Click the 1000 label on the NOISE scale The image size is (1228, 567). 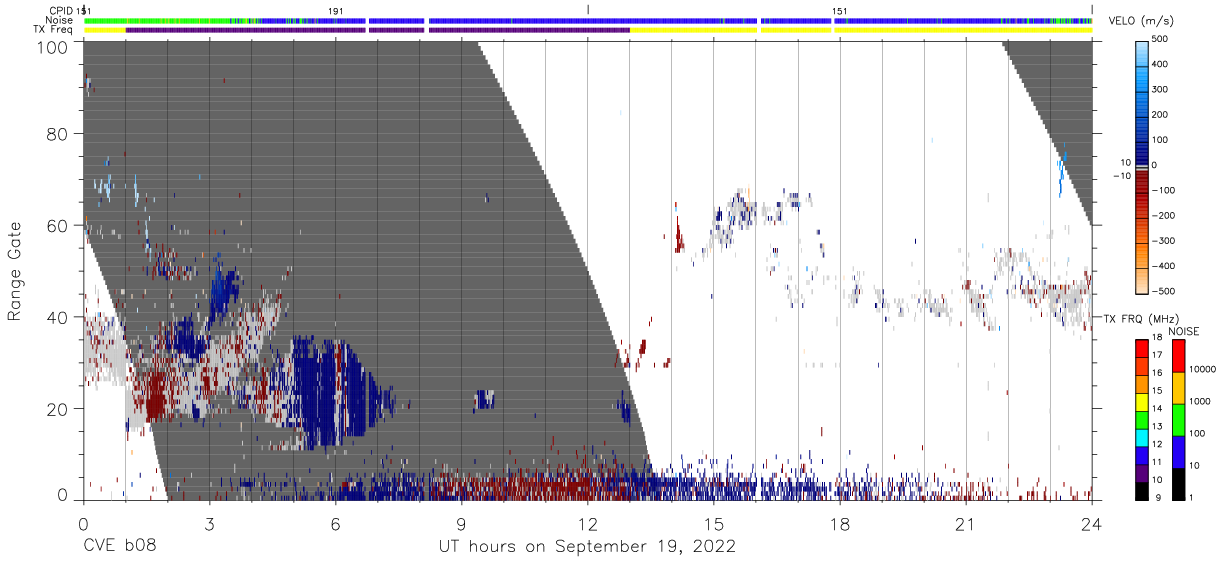1202,400
